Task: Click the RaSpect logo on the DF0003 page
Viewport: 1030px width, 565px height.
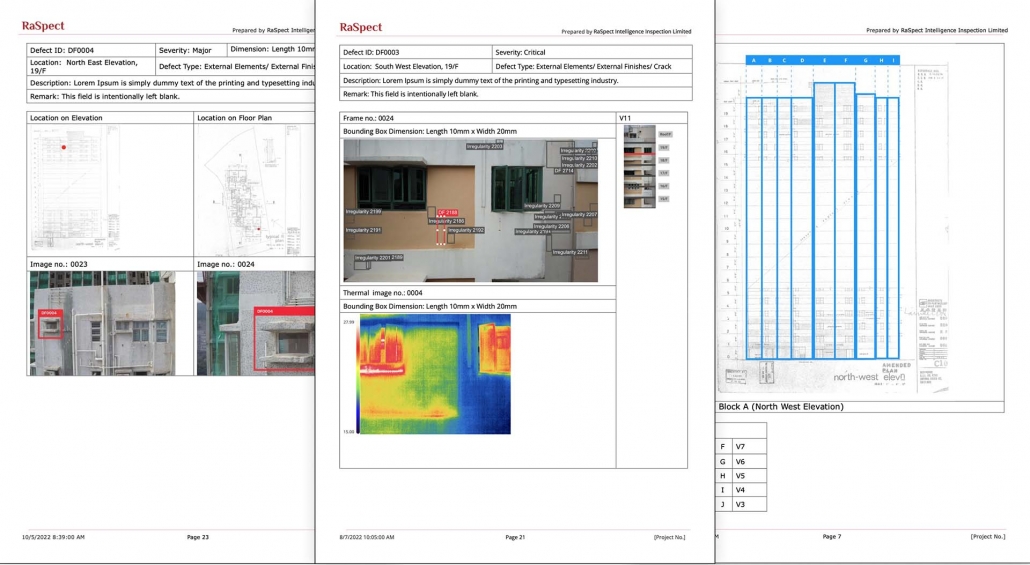Action: click(x=361, y=28)
